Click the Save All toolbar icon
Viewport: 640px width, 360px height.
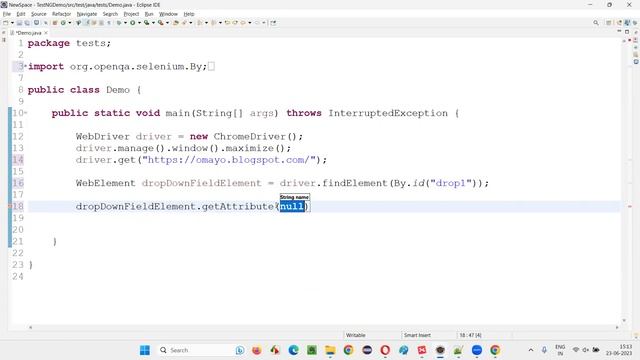point(27,23)
